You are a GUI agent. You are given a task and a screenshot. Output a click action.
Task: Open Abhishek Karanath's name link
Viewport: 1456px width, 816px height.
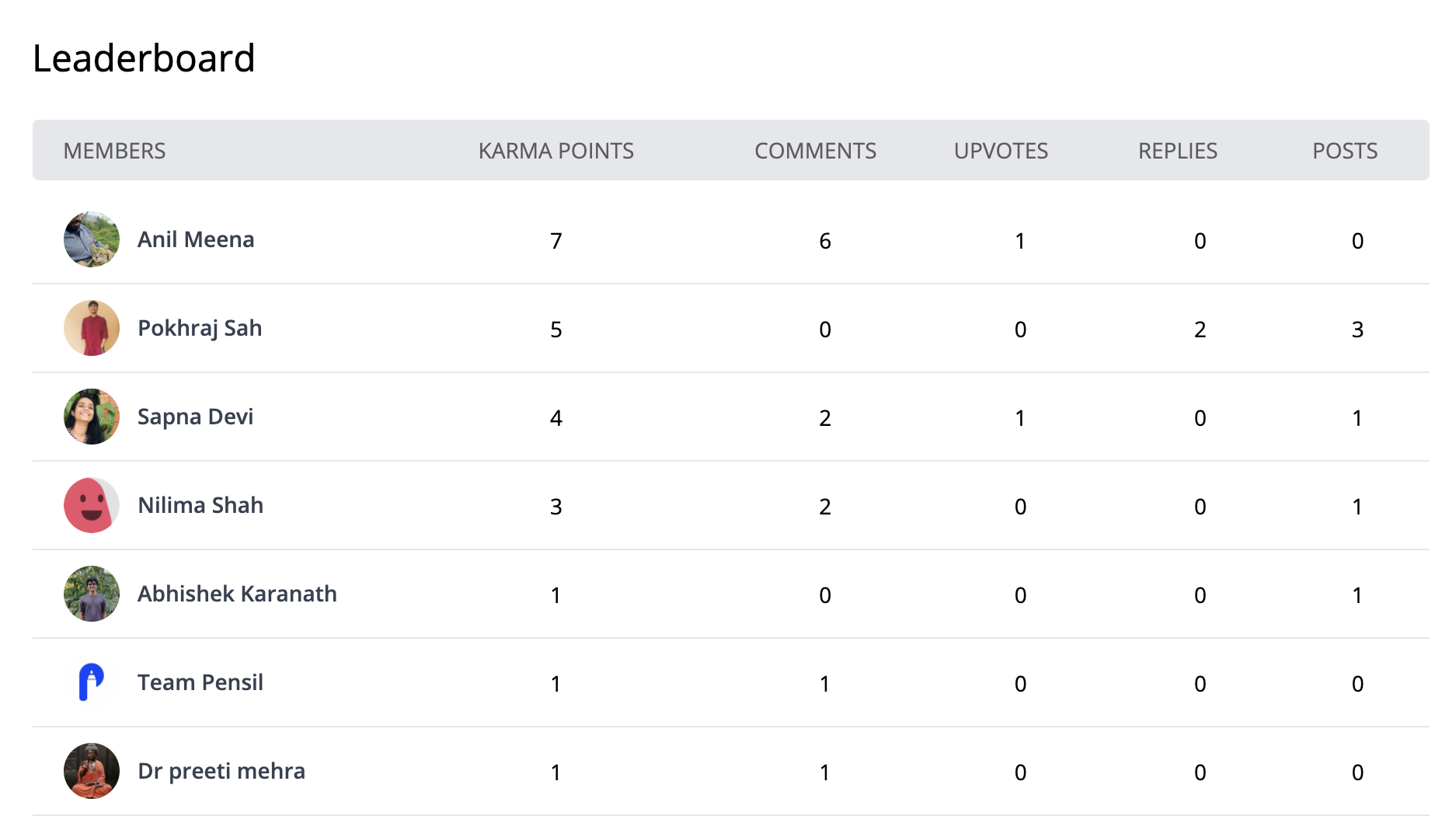pos(237,594)
